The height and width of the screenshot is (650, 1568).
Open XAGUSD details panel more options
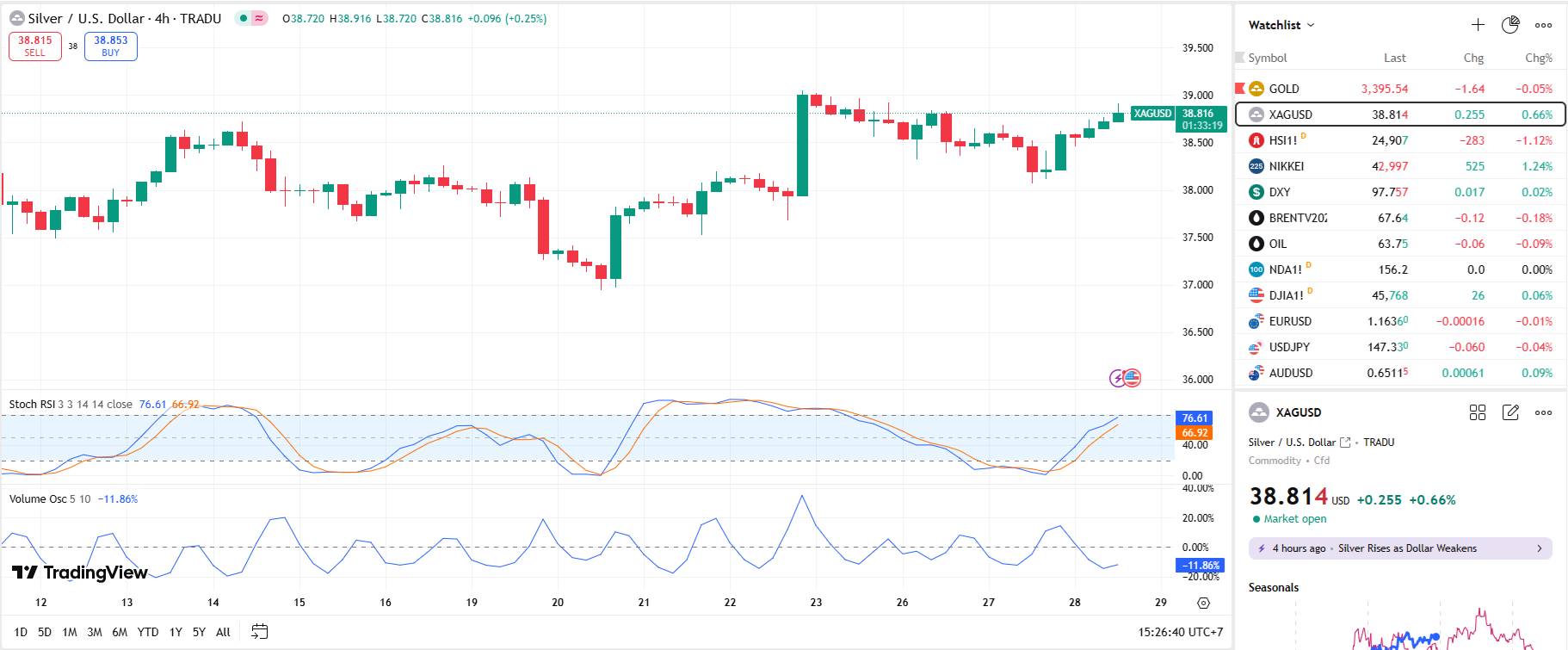pos(1544,412)
